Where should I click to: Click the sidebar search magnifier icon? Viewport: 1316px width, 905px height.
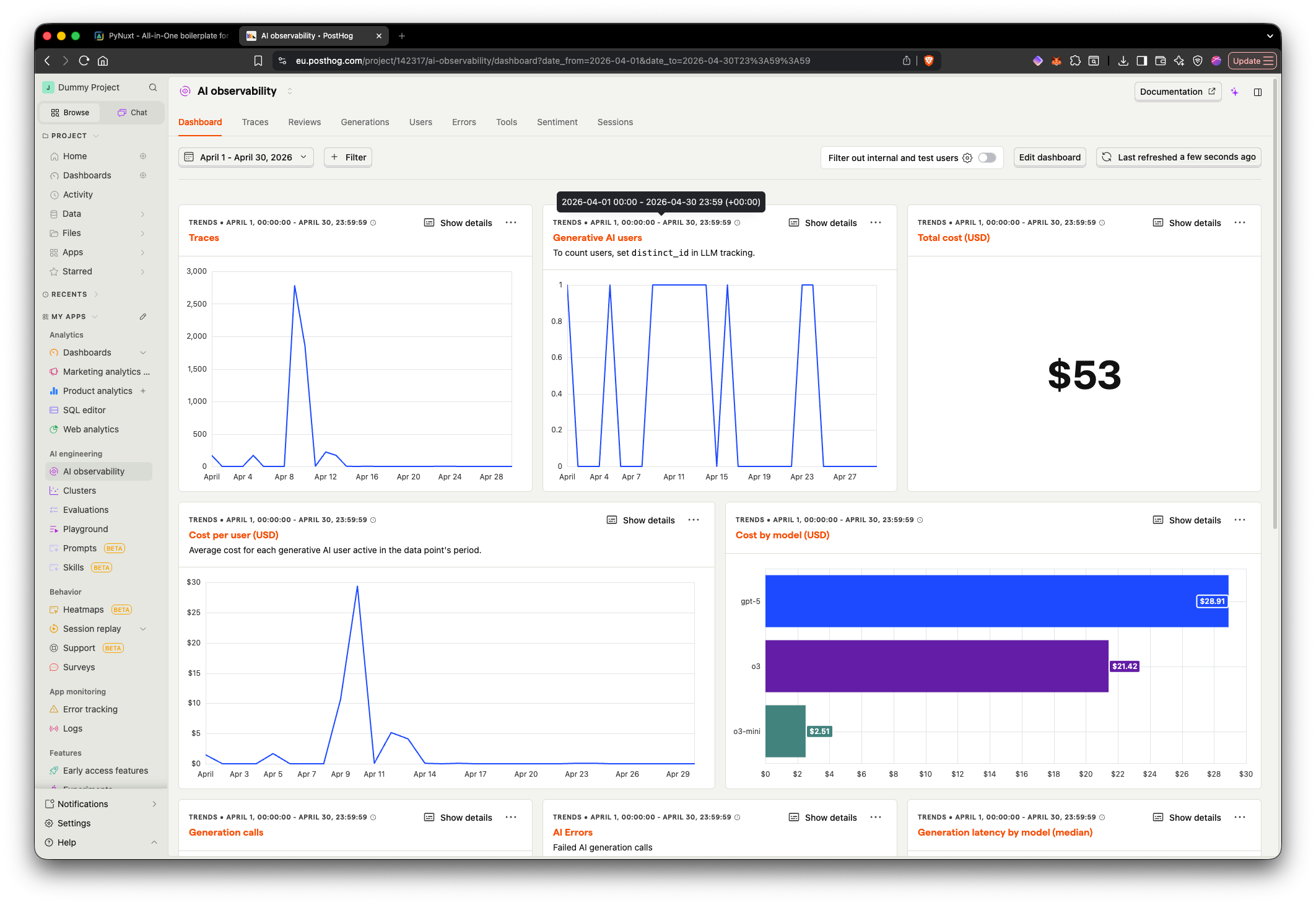(x=153, y=87)
